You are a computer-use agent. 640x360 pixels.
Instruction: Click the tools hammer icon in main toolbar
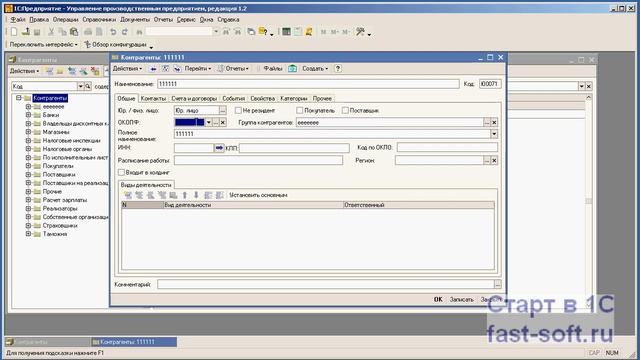pyautogui.click(x=360, y=31)
